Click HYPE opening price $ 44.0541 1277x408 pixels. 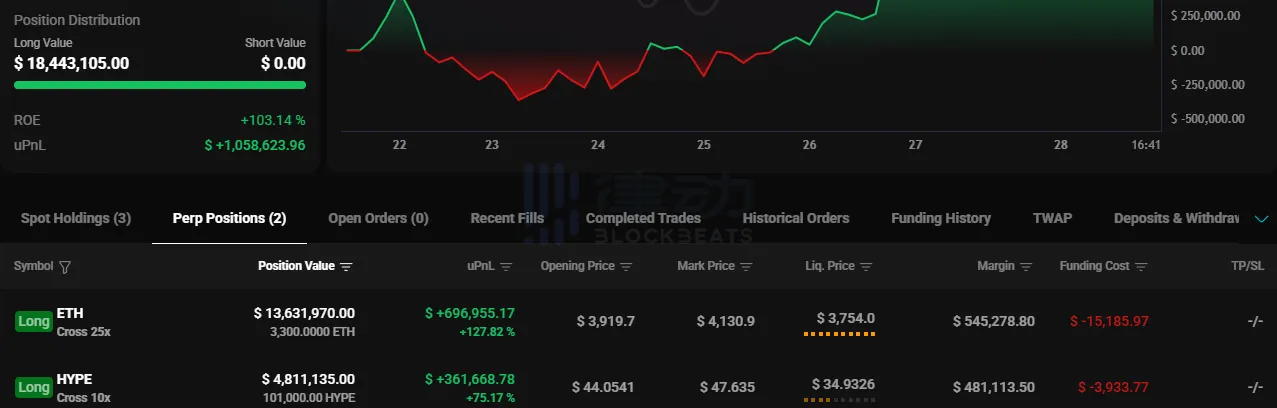coord(603,387)
